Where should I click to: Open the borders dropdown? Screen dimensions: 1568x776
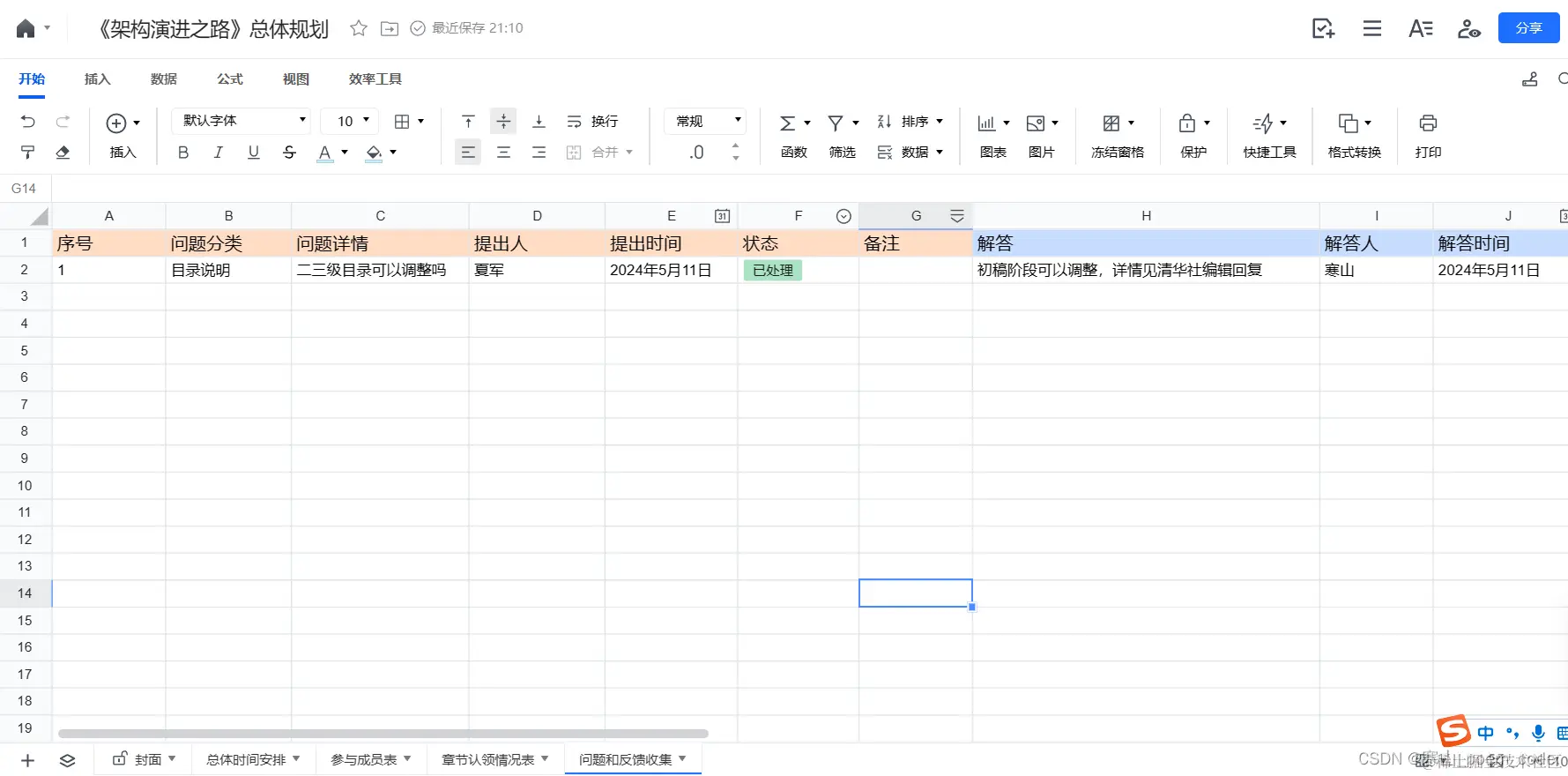pos(409,122)
